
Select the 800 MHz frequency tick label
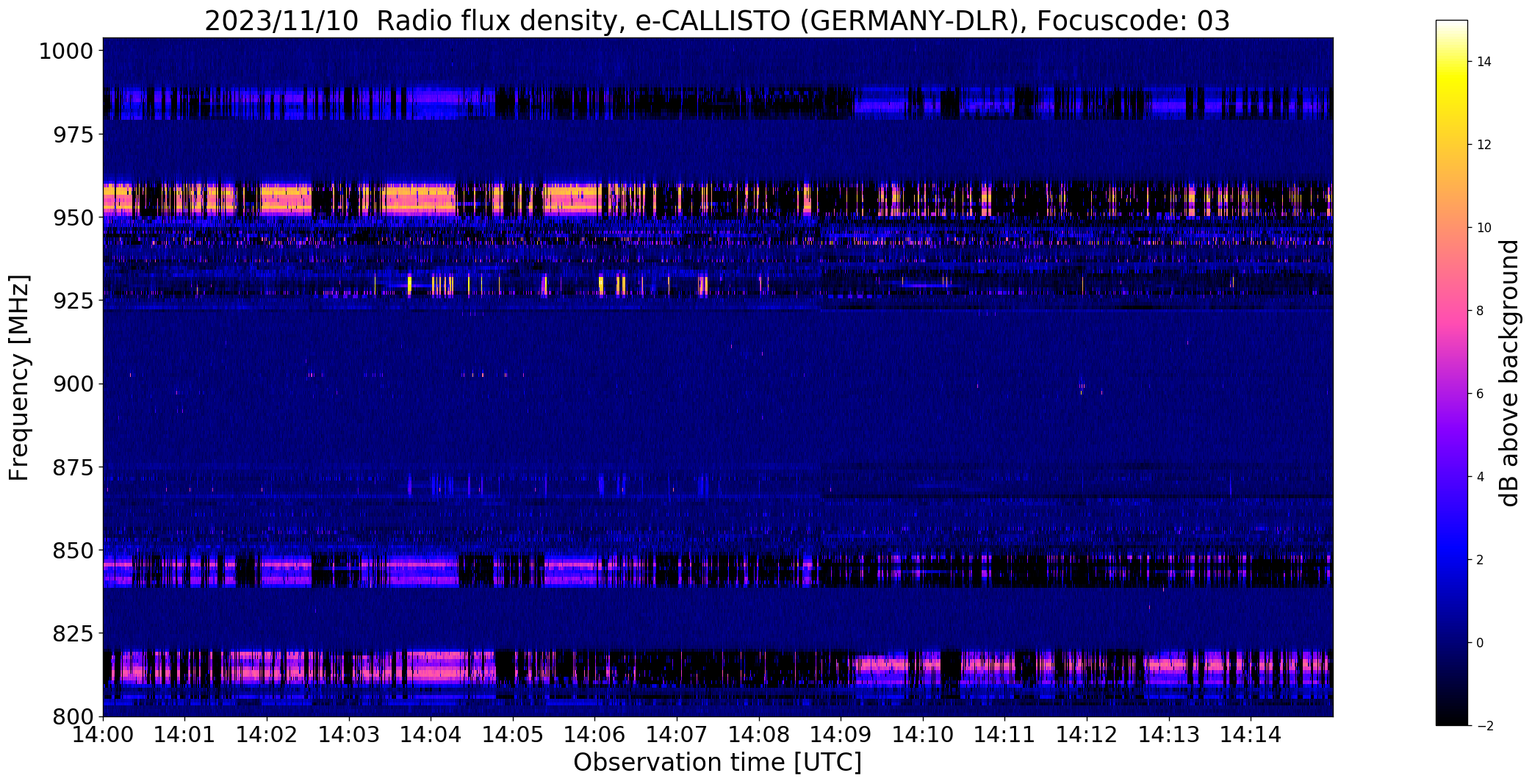(x=73, y=716)
